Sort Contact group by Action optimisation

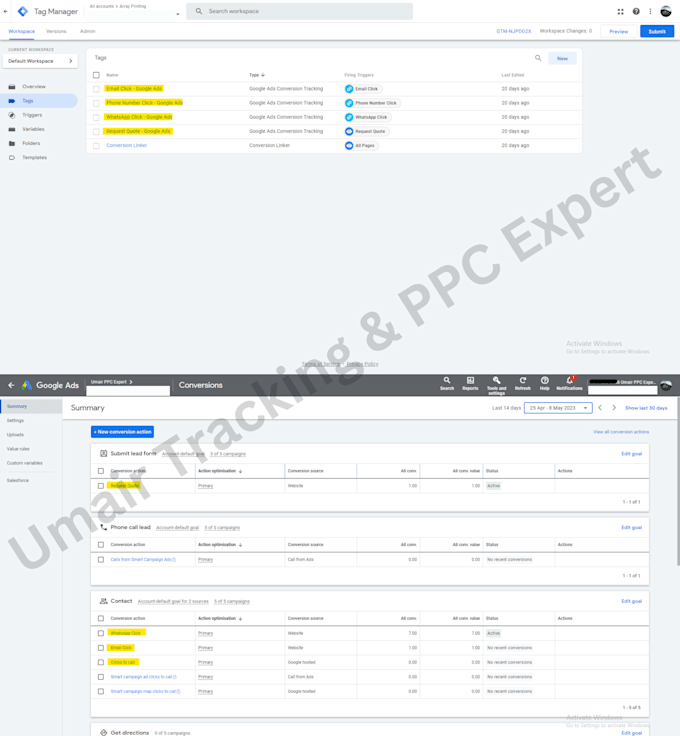pyautogui.click(x=220, y=618)
